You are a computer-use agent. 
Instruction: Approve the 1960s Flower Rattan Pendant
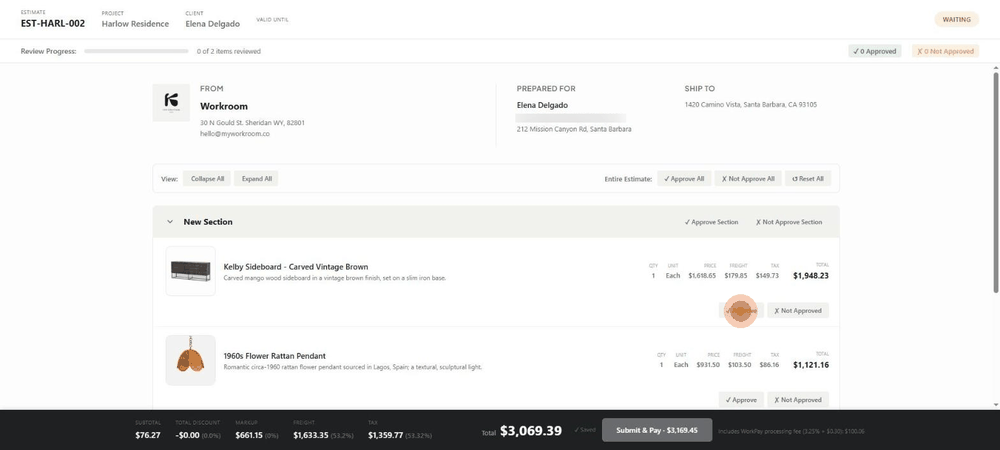click(x=741, y=400)
